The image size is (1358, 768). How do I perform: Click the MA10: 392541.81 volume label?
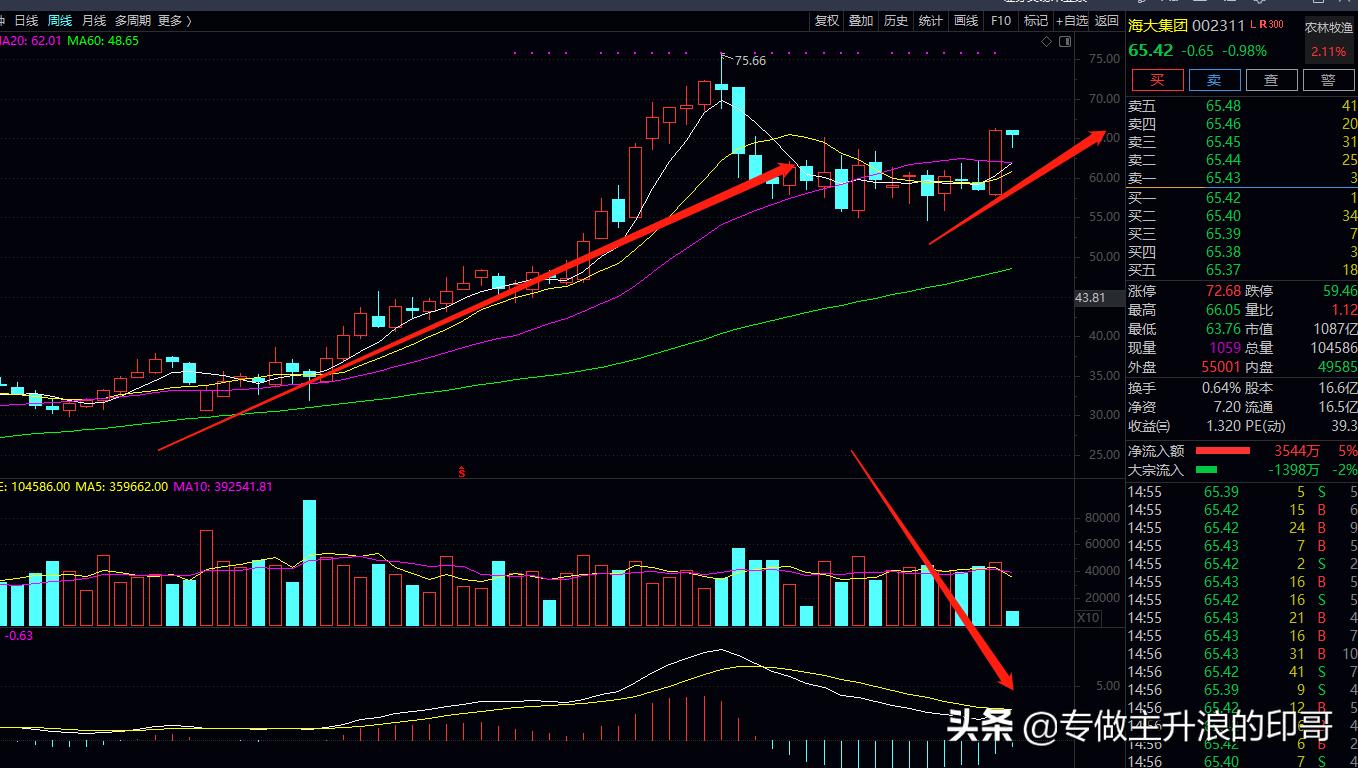pyautogui.click(x=223, y=487)
